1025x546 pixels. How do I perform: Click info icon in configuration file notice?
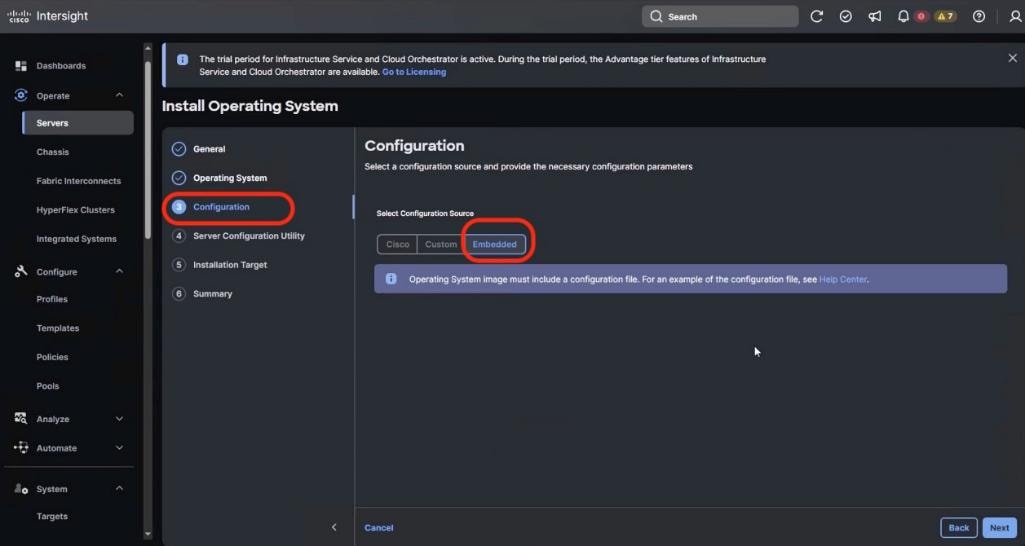[391, 279]
